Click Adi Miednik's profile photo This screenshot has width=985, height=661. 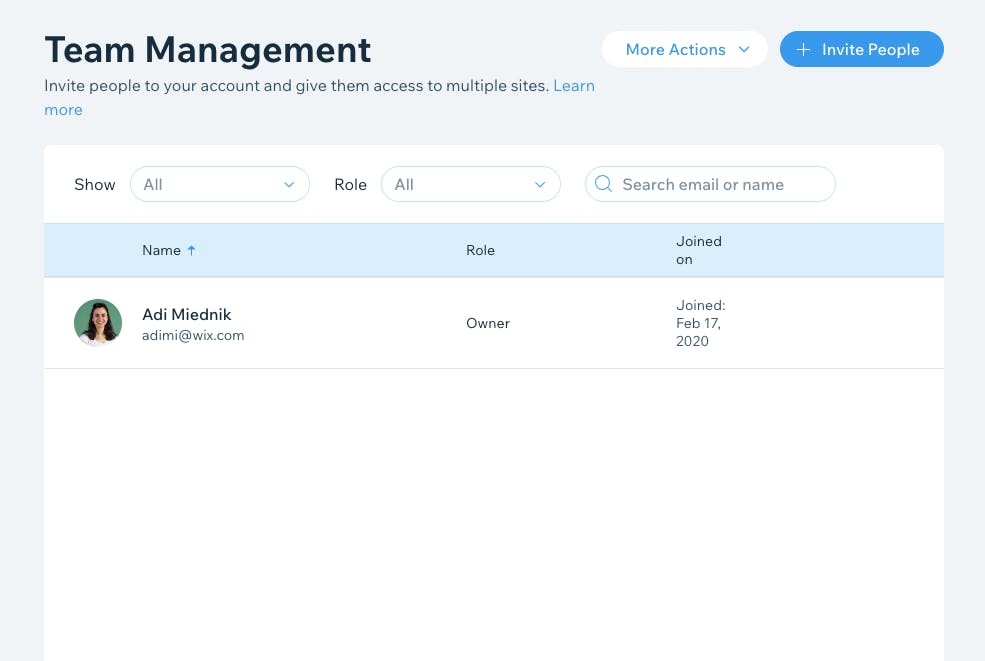tap(98, 323)
